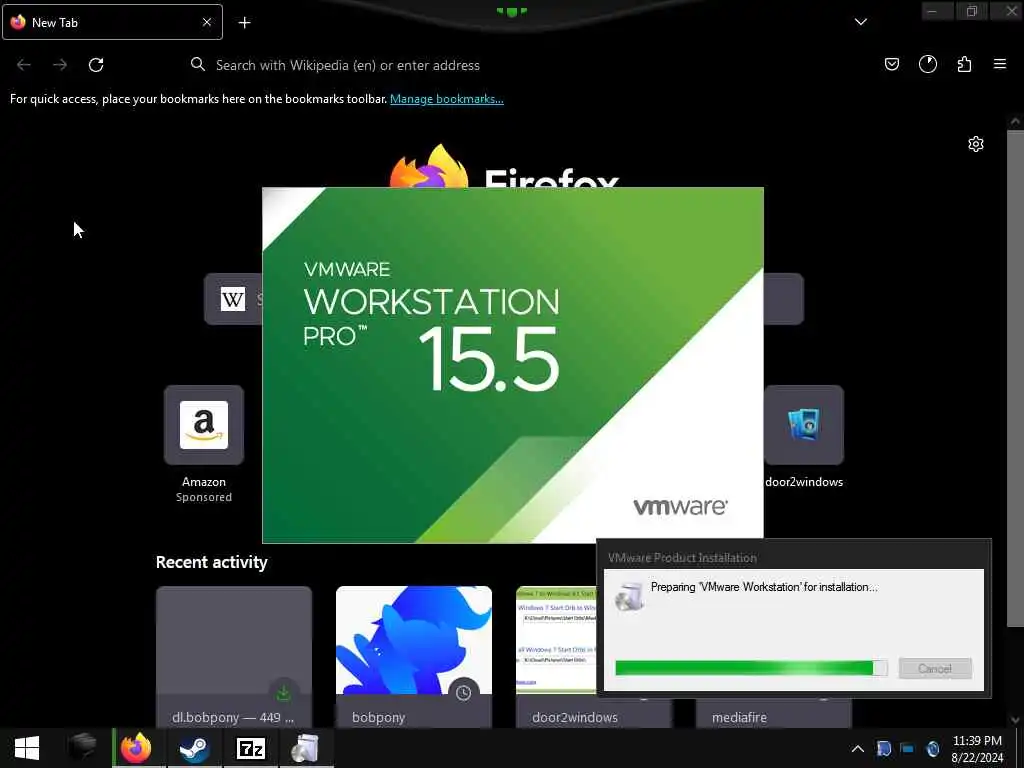Open Manage bookmarks link

[x=447, y=99]
